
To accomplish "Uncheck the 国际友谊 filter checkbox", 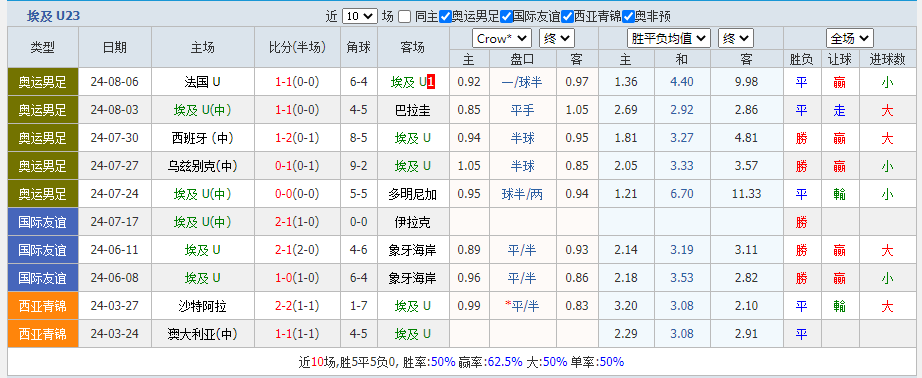I will (x=506, y=16).
